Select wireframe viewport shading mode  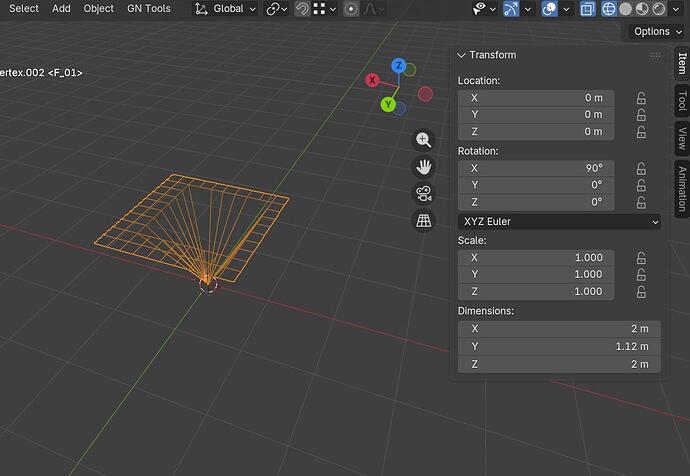click(609, 9)
